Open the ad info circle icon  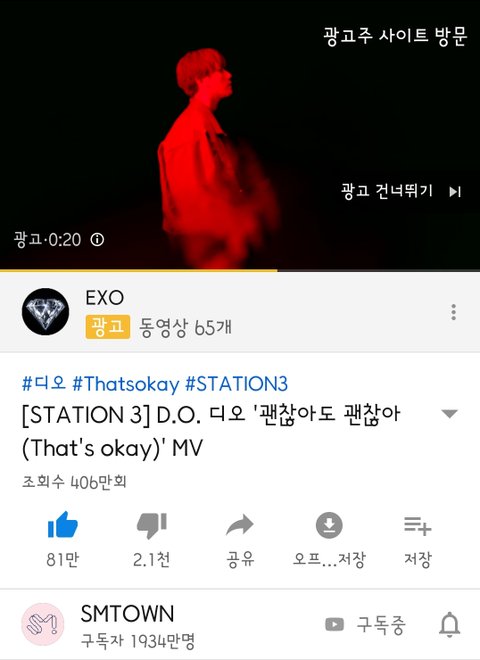pos(97,240)
